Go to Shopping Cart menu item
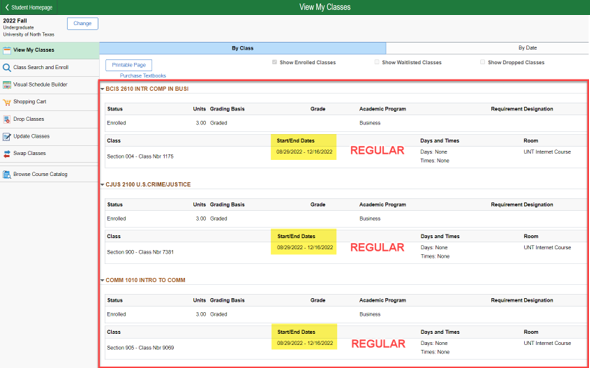The height and width of the screenshot is (371, 591). 49,102
